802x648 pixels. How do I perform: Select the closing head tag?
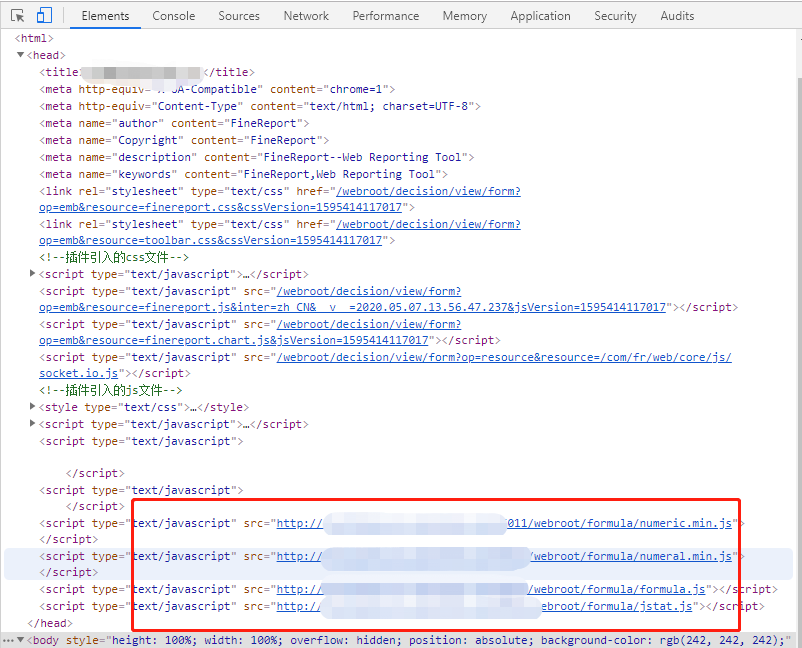point(50,623)
